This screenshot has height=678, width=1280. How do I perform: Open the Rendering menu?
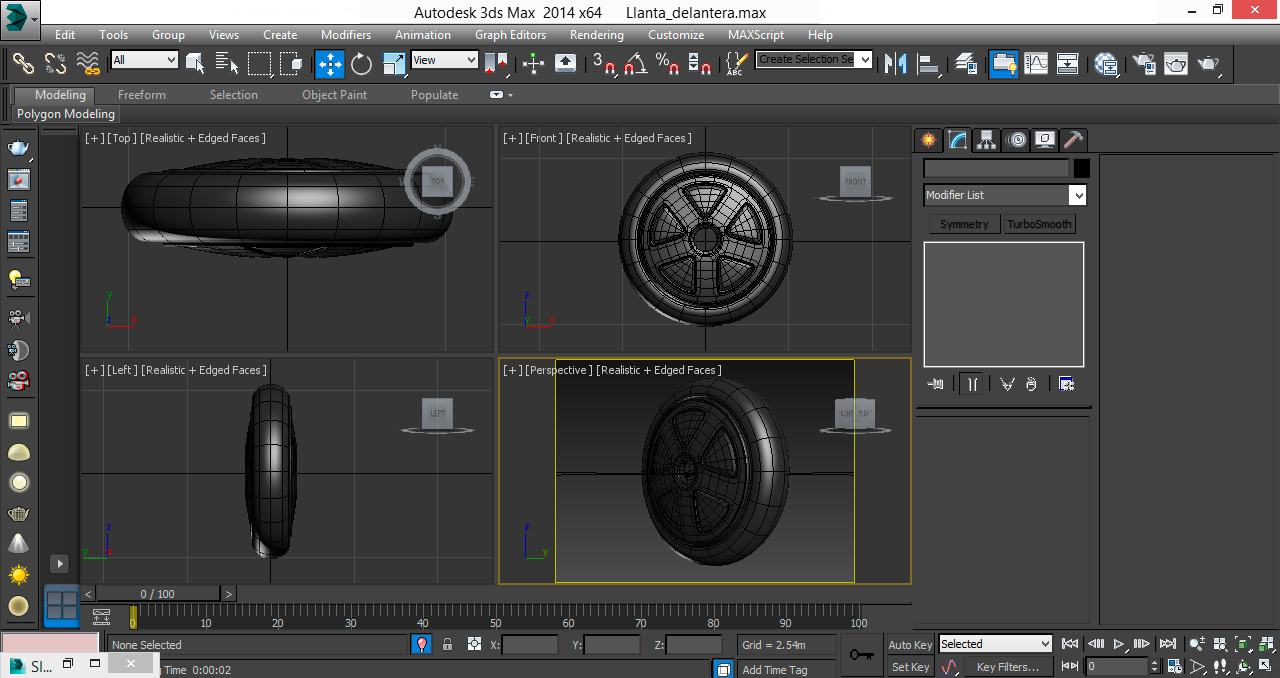click(x=596, y=35)
